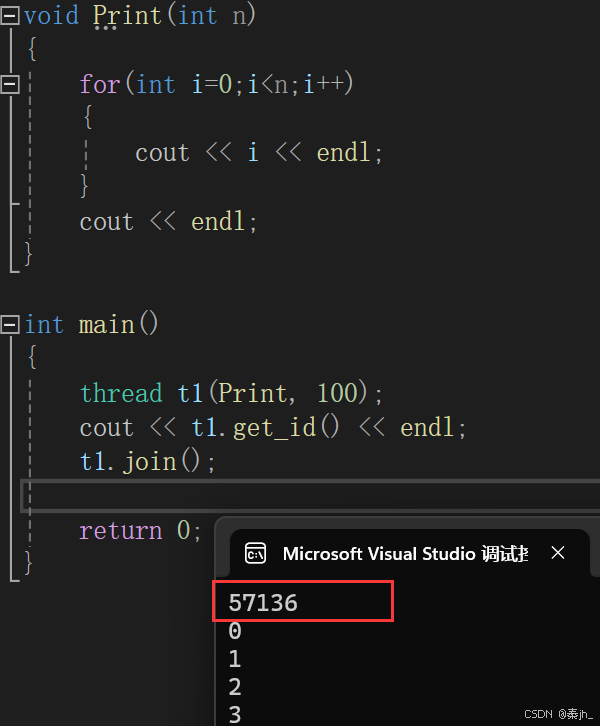
Task: Click 'cout << endl;' after the loop
Action: point(168,221)
